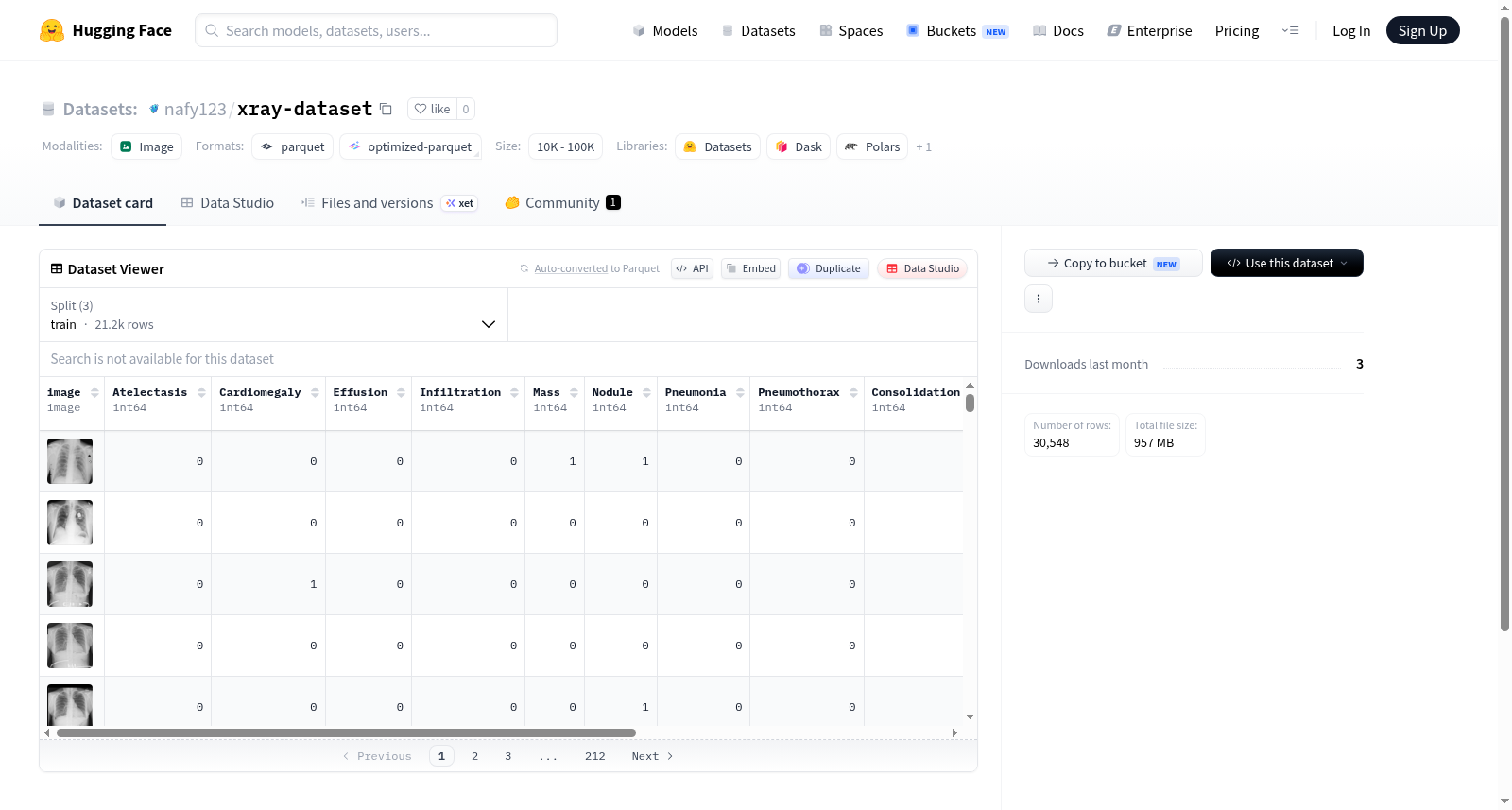Open the navigation overflow menu icon

coord(1290,31)
